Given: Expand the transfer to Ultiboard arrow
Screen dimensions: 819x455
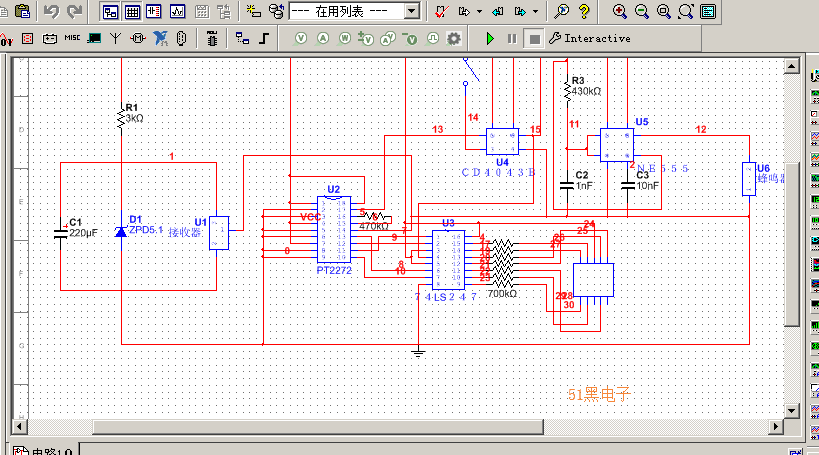Looking at the screenshot, I should [x=479, y=11].
